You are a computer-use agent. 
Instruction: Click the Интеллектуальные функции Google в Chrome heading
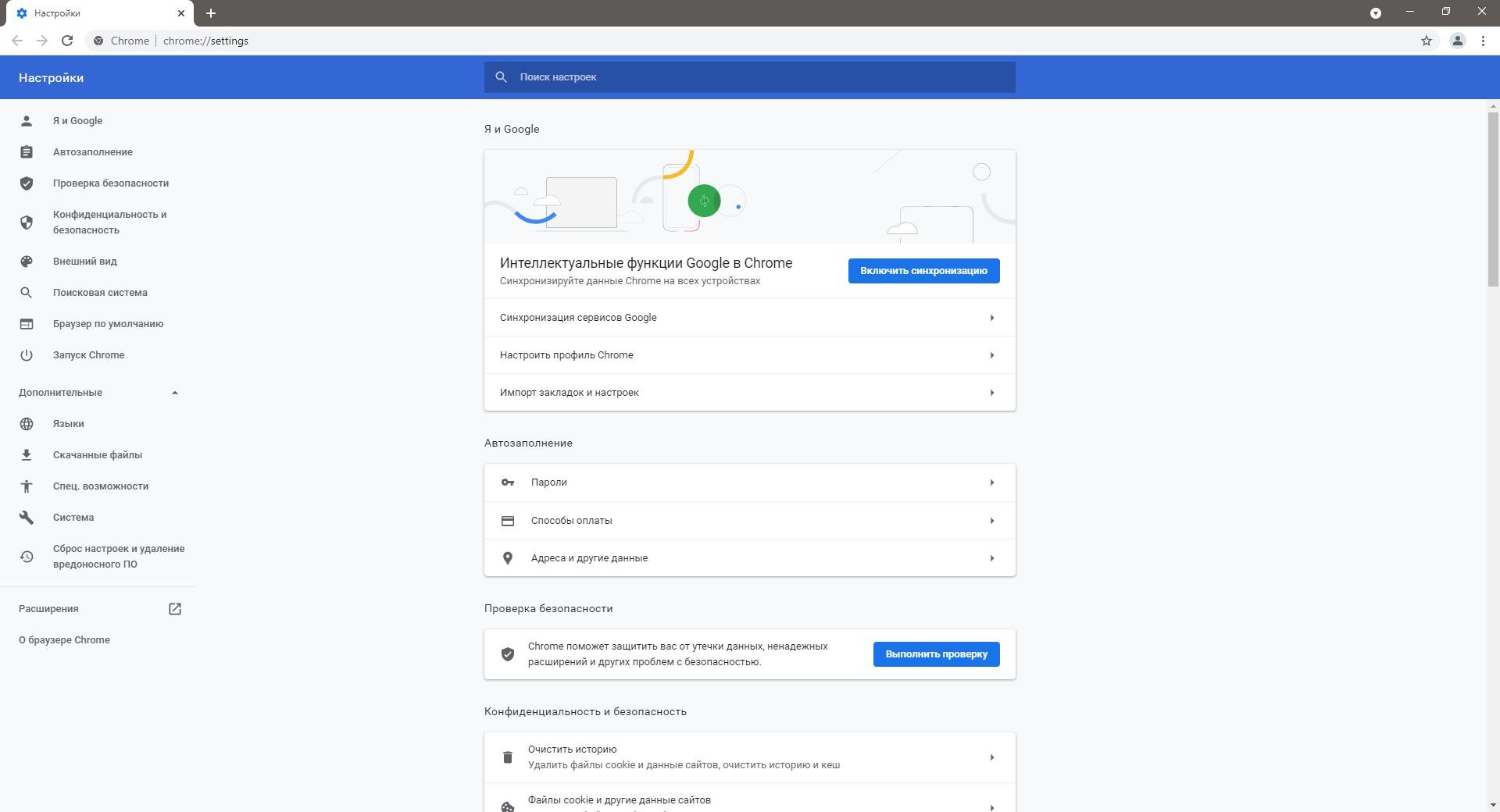coord(646,263)
